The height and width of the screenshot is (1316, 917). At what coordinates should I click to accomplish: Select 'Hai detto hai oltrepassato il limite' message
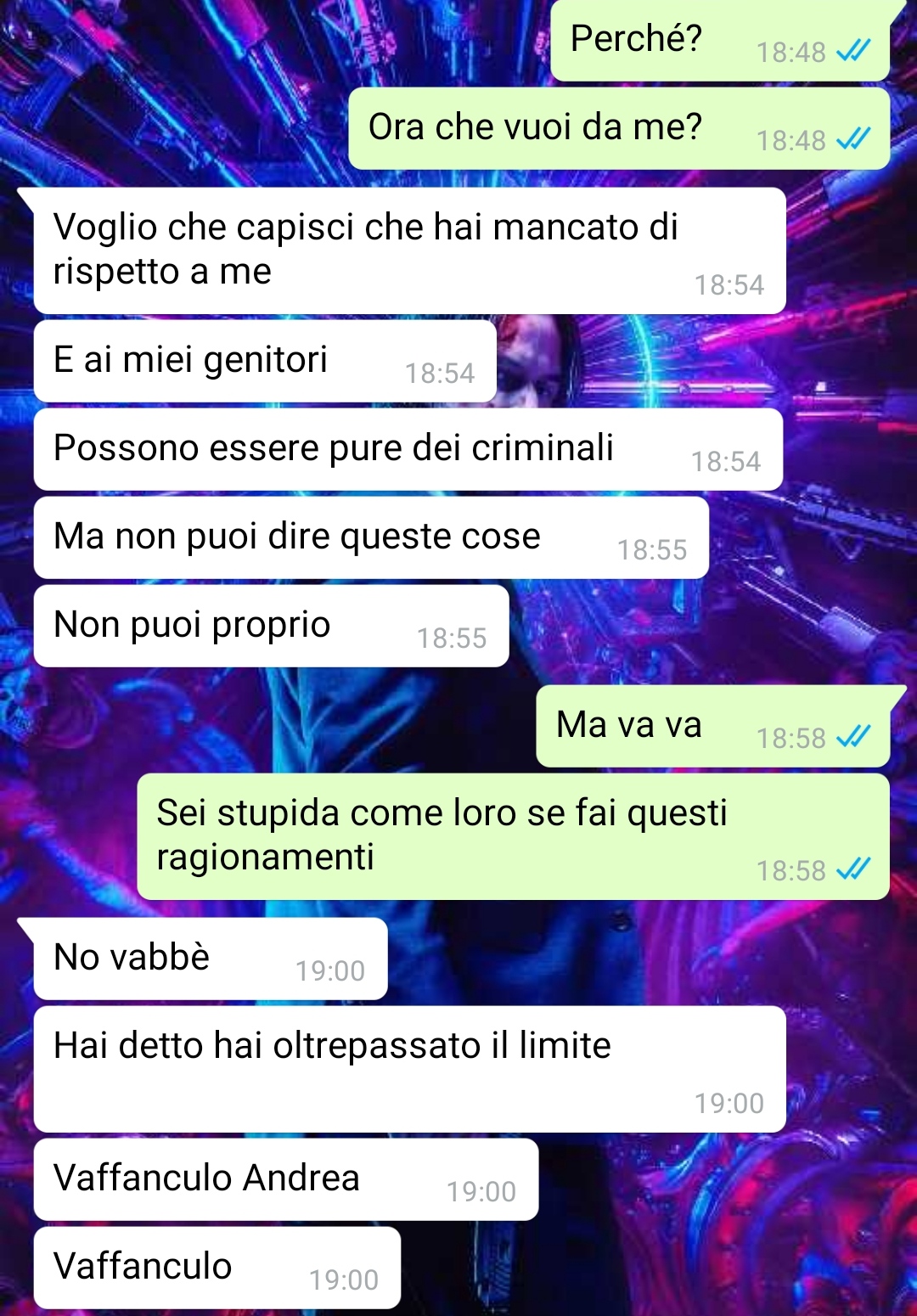[x=409, y=1069]
